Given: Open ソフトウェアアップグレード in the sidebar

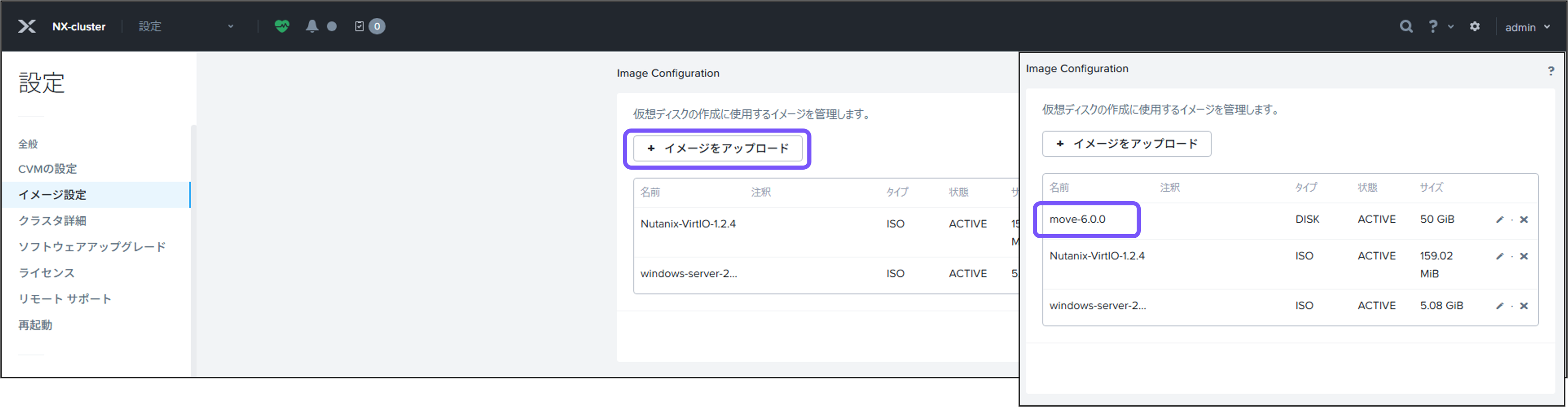Looking at the screenshot, I should [92, 246].
